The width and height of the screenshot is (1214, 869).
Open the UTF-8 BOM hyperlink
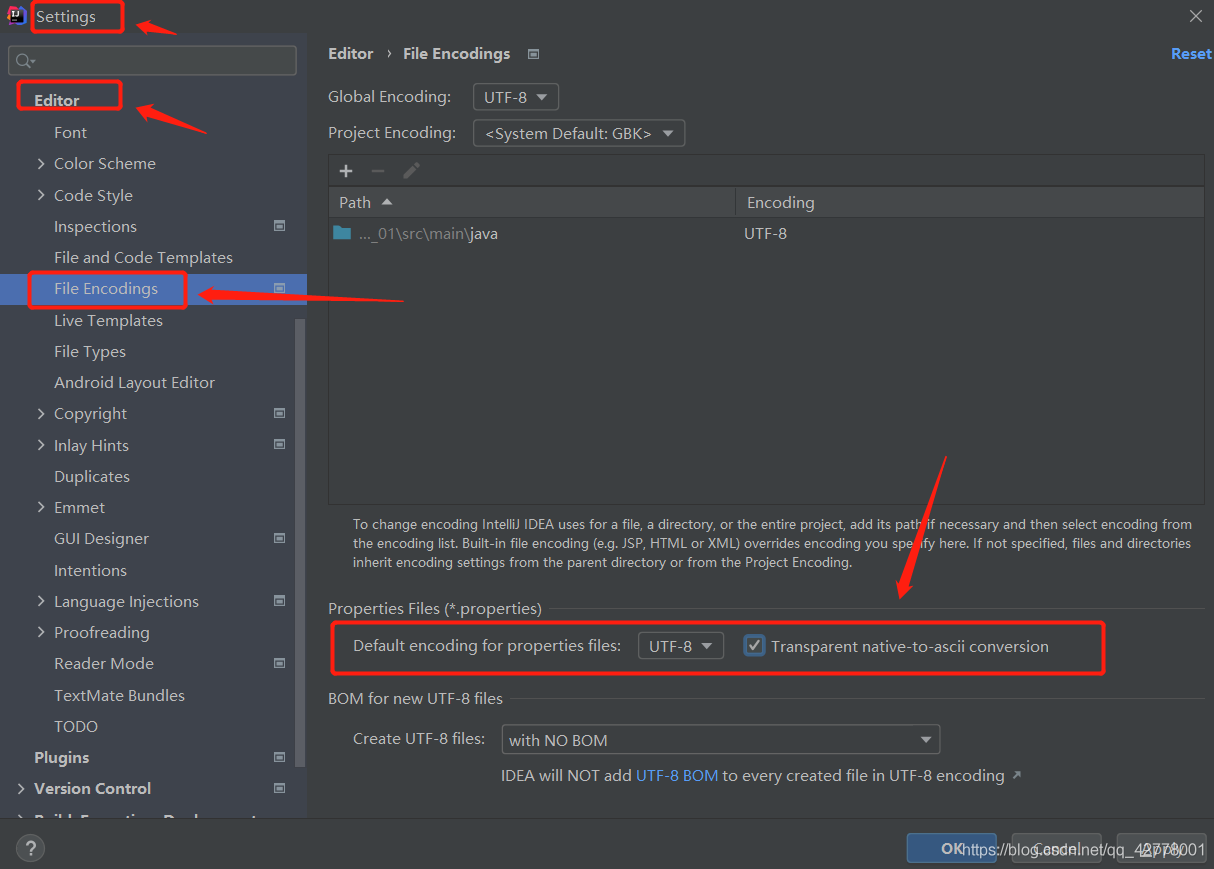point(677,775)
